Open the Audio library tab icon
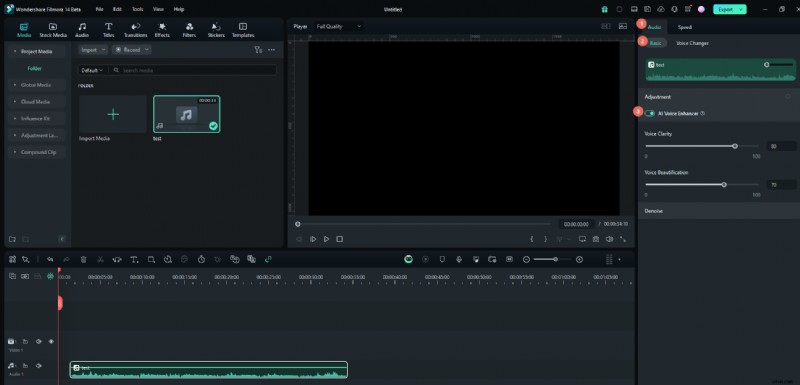800x385 pixels. pos(82,27)
